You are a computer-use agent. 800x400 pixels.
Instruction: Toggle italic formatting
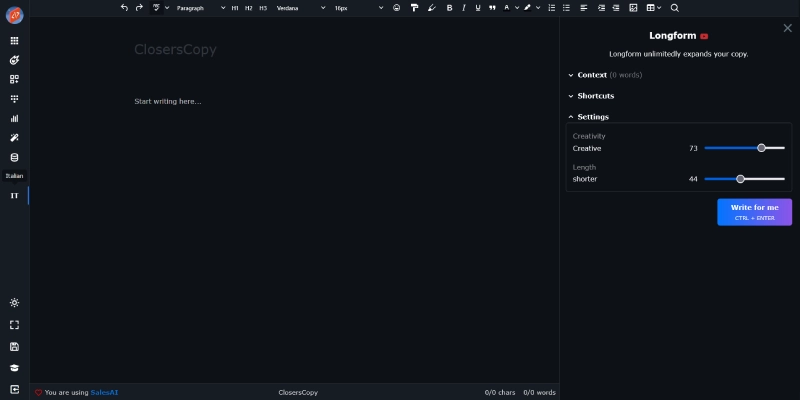(x=463, y=8)
